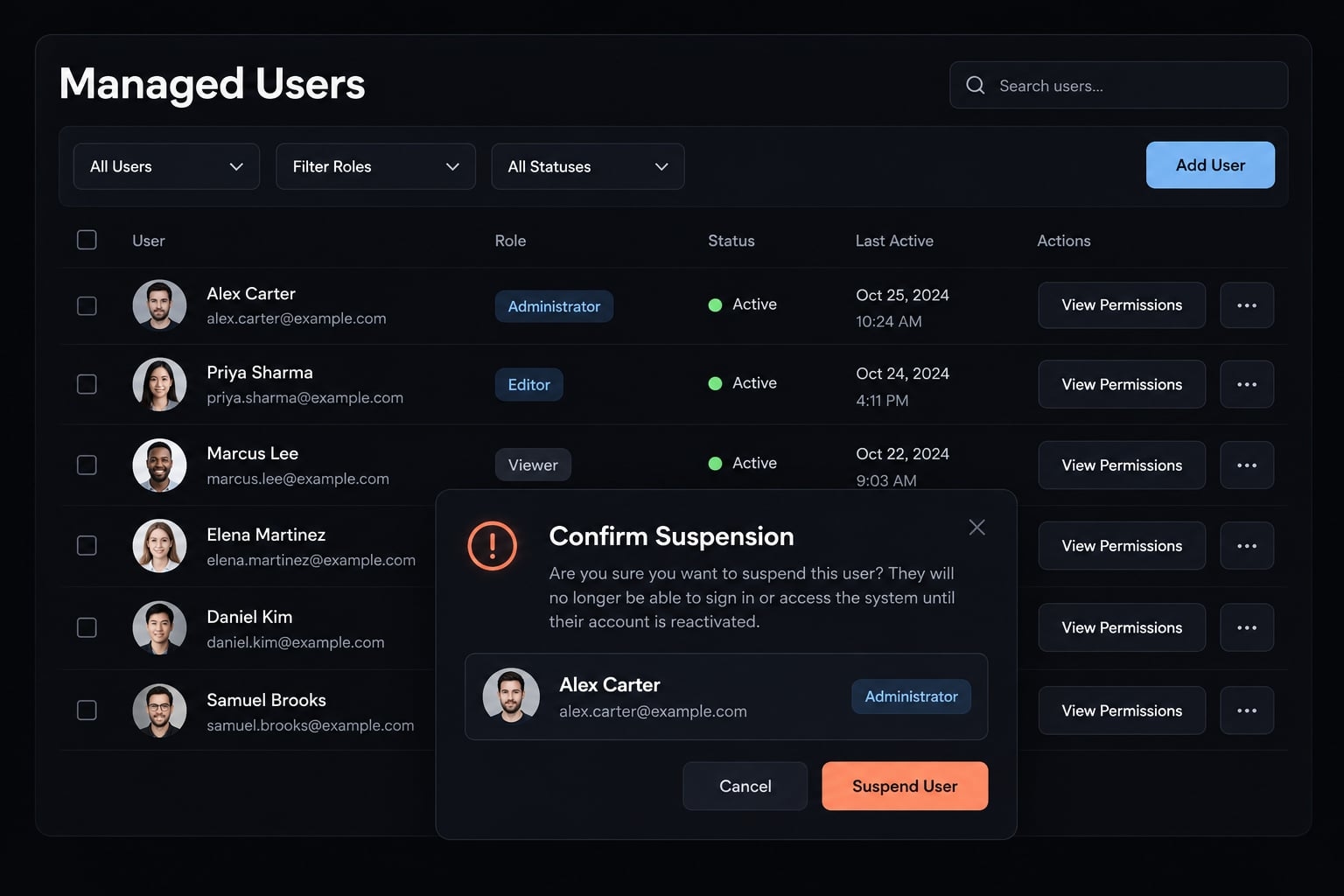Expand the Filter Roles dropdown

(375, 166)
